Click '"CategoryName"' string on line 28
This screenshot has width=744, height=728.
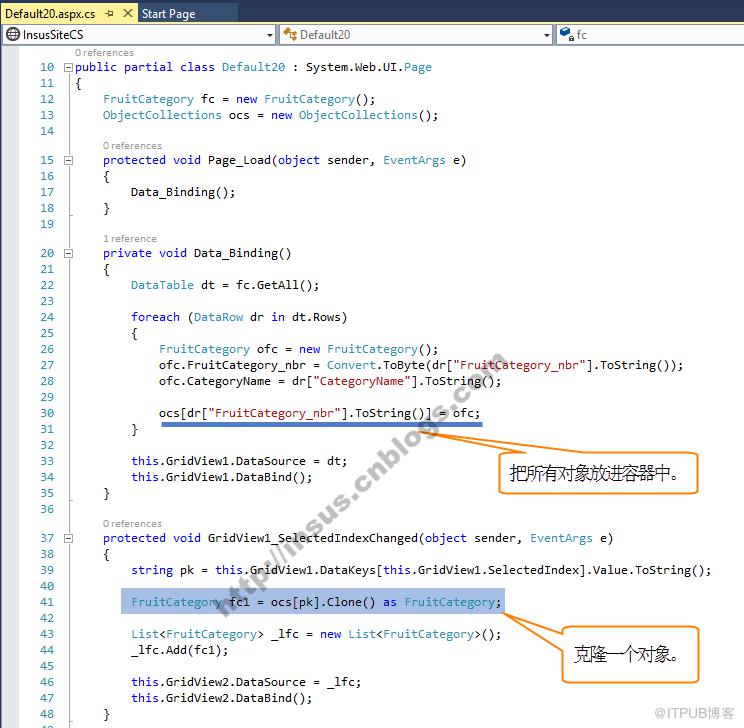(x=362, y=382)
